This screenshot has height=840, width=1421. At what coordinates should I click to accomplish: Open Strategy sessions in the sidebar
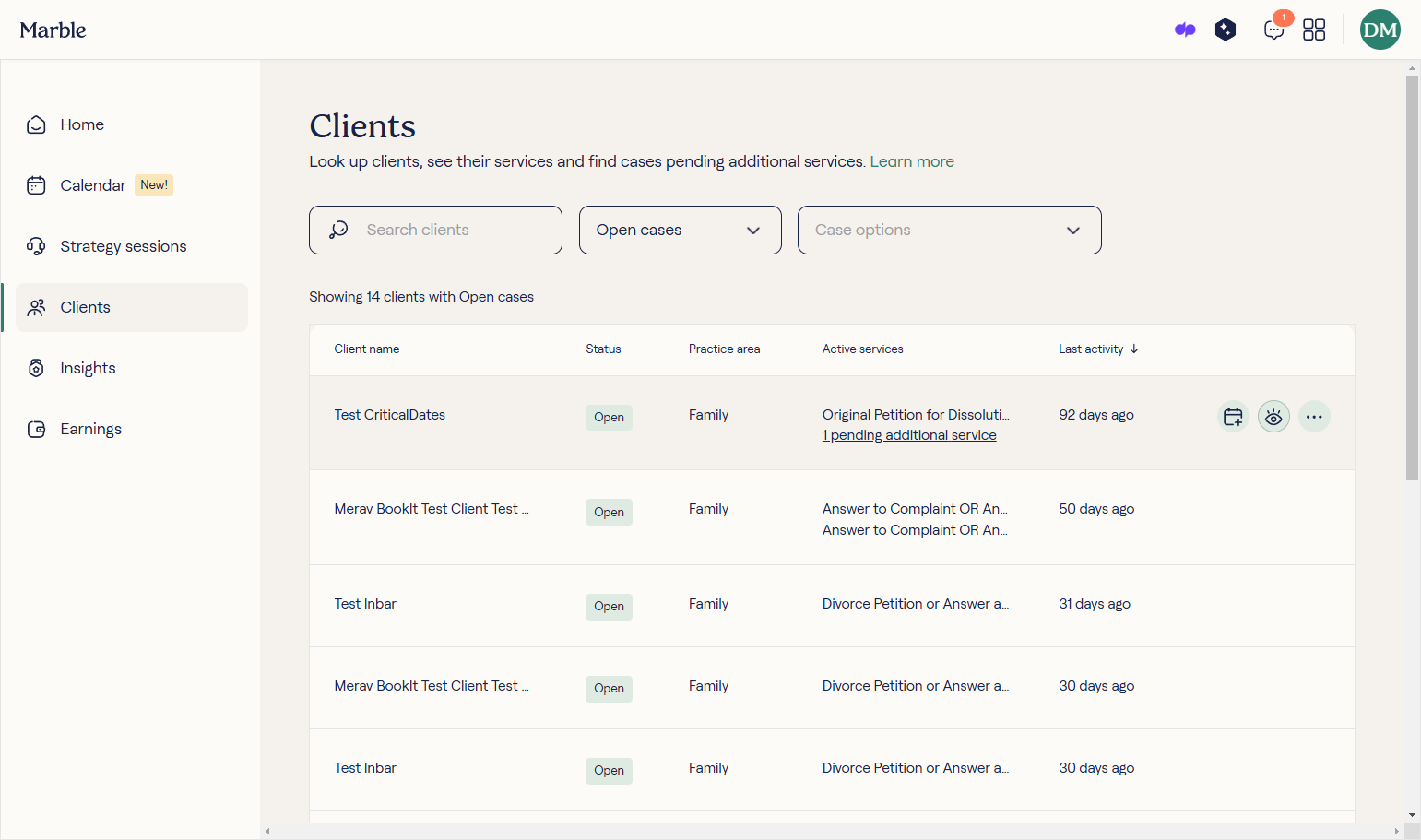point(132,246)
